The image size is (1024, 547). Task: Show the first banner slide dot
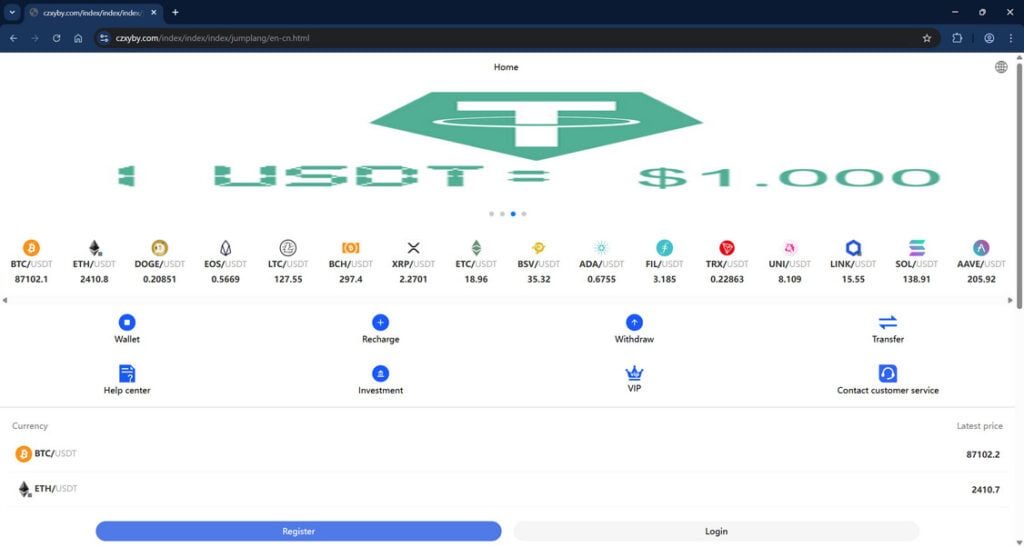[491, 214]
